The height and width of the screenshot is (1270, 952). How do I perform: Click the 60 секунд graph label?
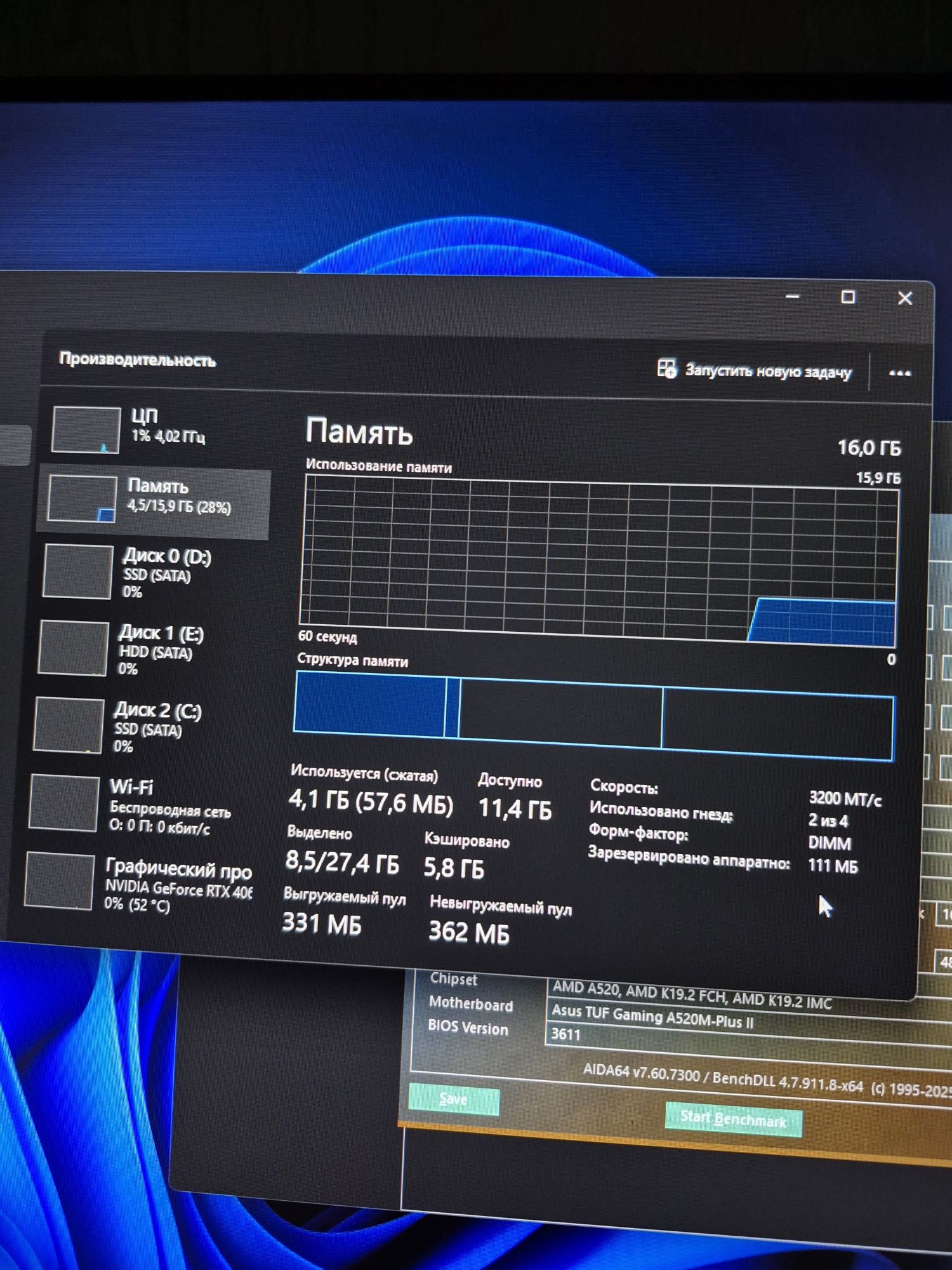[327, 636]
